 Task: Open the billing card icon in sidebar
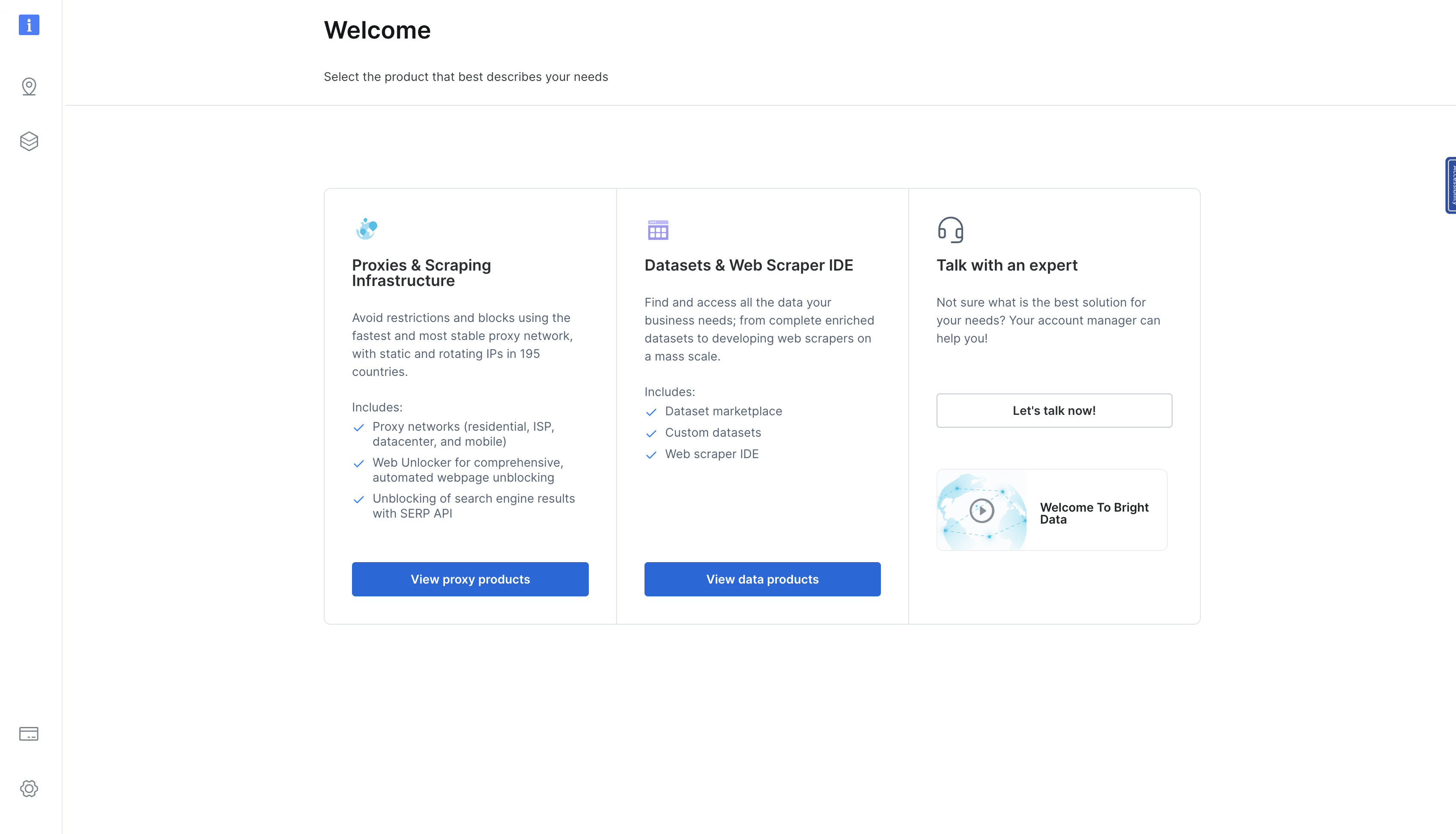tap(29, 734)
